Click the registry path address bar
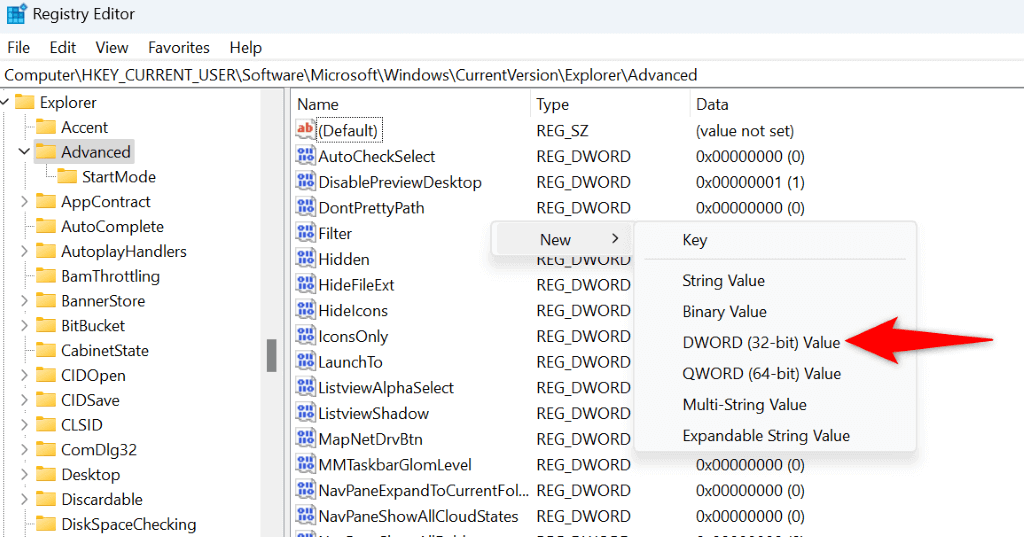This screenshot has height=537, width=1024. pyautogui.click(x=512, y=75)
